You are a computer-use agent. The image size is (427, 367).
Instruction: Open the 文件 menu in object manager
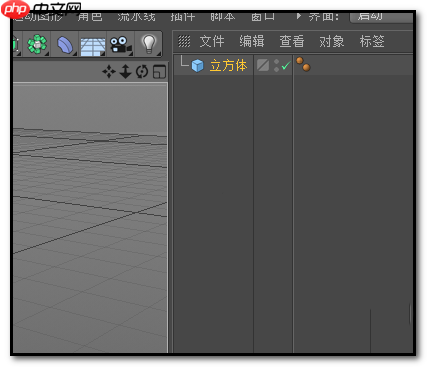click(x=212, y=41)
